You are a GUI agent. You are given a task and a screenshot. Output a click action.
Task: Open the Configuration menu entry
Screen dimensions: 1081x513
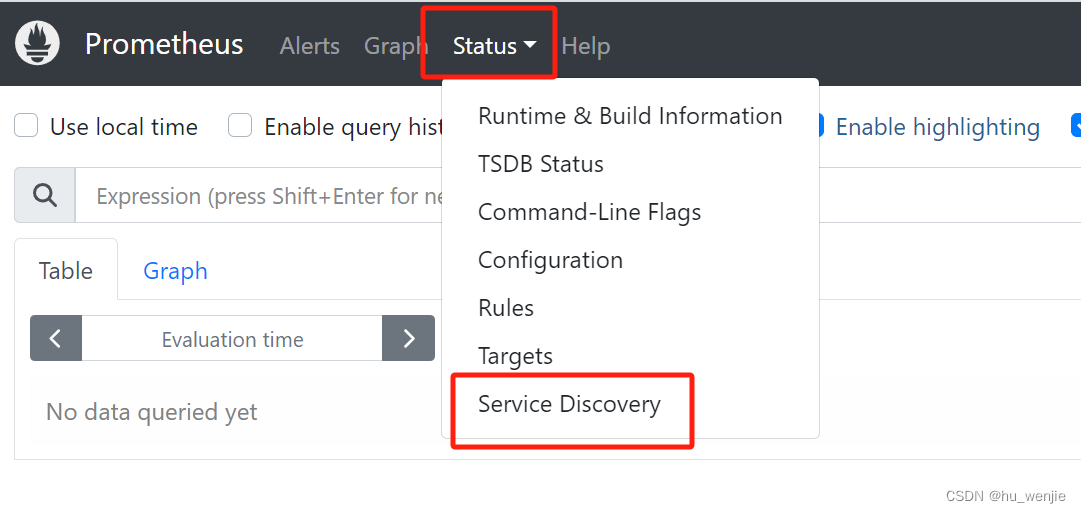[x=630, y=260]
